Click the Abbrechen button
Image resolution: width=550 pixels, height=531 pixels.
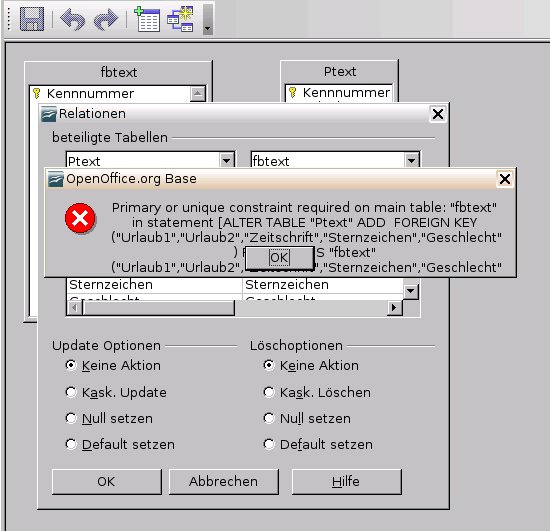[224, 482]
